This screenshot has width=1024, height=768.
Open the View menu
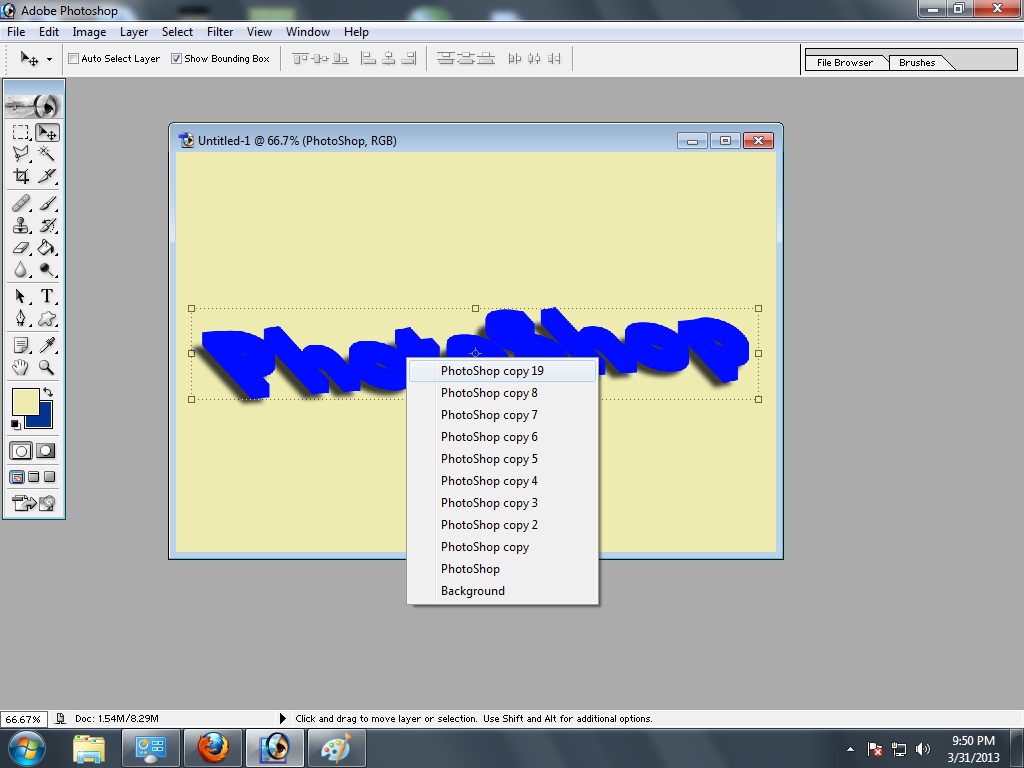[x=259, y=32]
